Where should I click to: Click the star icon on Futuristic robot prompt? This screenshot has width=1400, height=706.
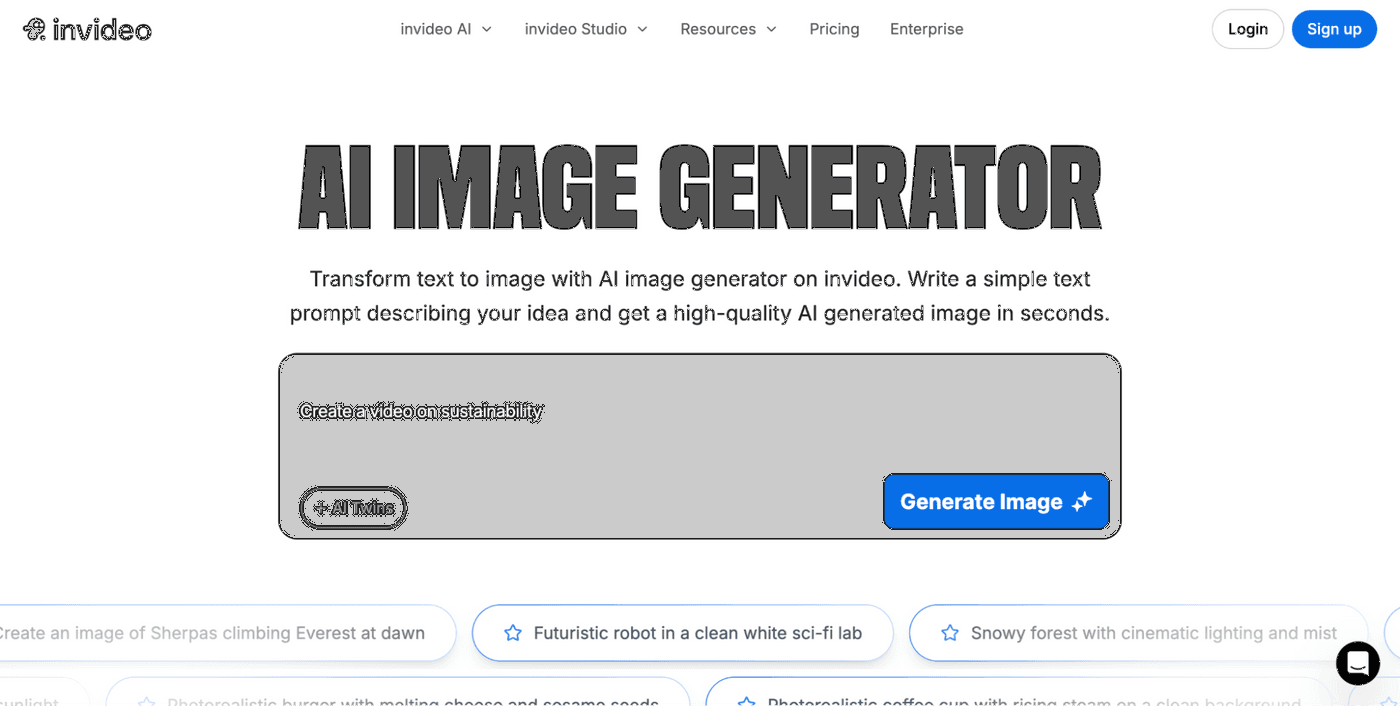coord(513,633)
